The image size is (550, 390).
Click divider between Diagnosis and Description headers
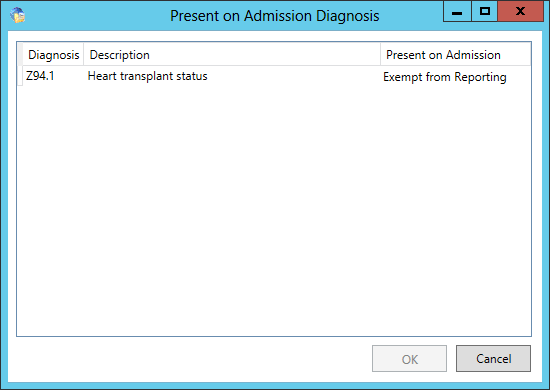click(83, 54)
